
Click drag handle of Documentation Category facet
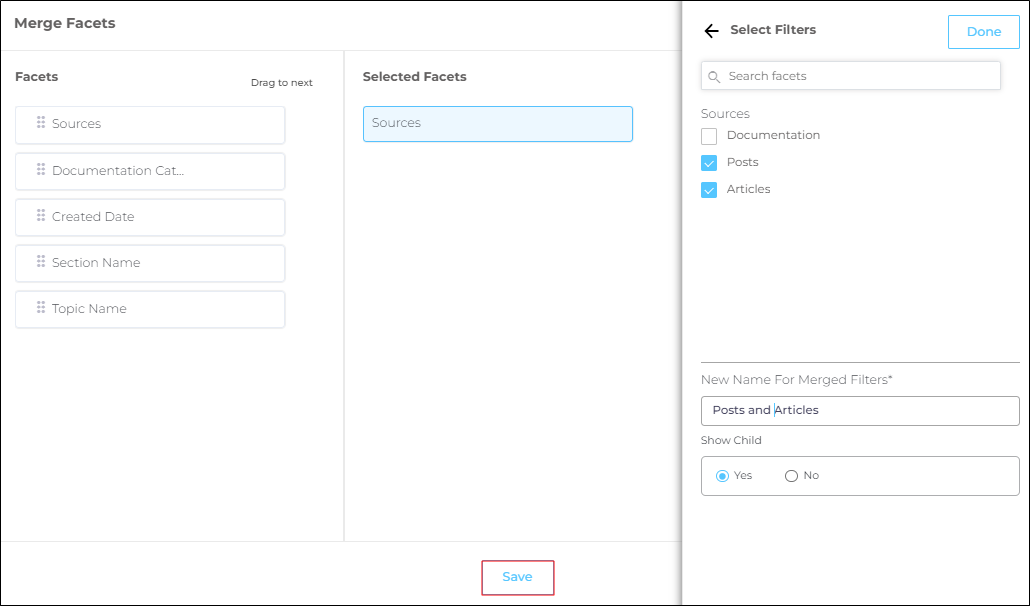[x=41, y=170]
